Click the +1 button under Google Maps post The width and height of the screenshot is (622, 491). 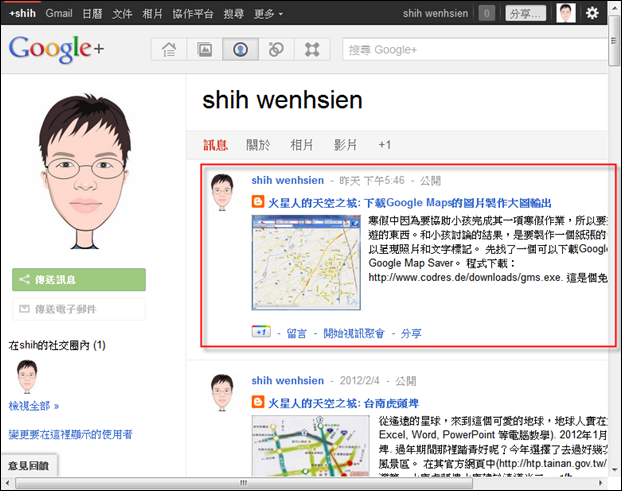click(x=261, y=332)
